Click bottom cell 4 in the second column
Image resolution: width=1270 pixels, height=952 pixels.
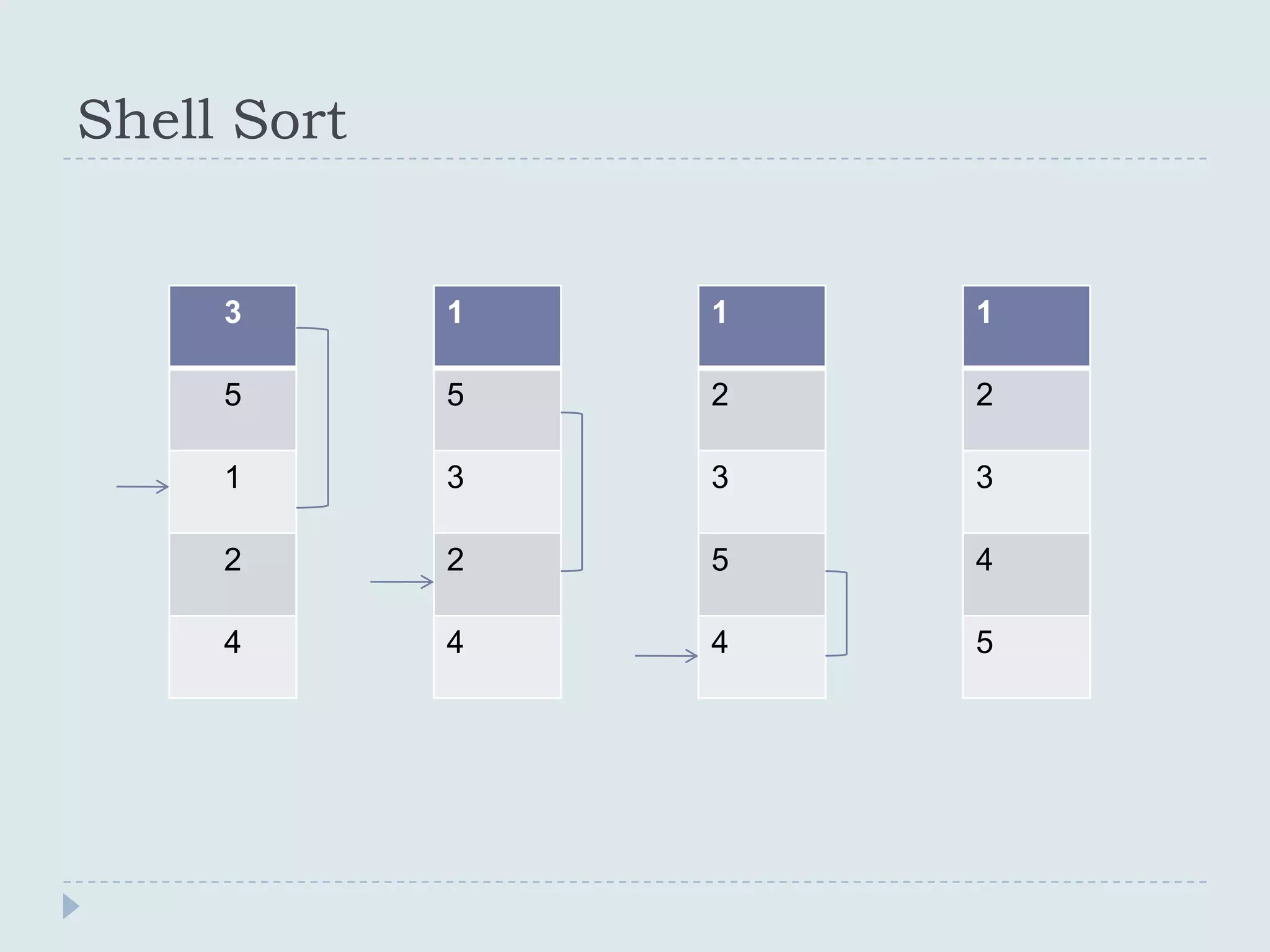pos(497,656)
